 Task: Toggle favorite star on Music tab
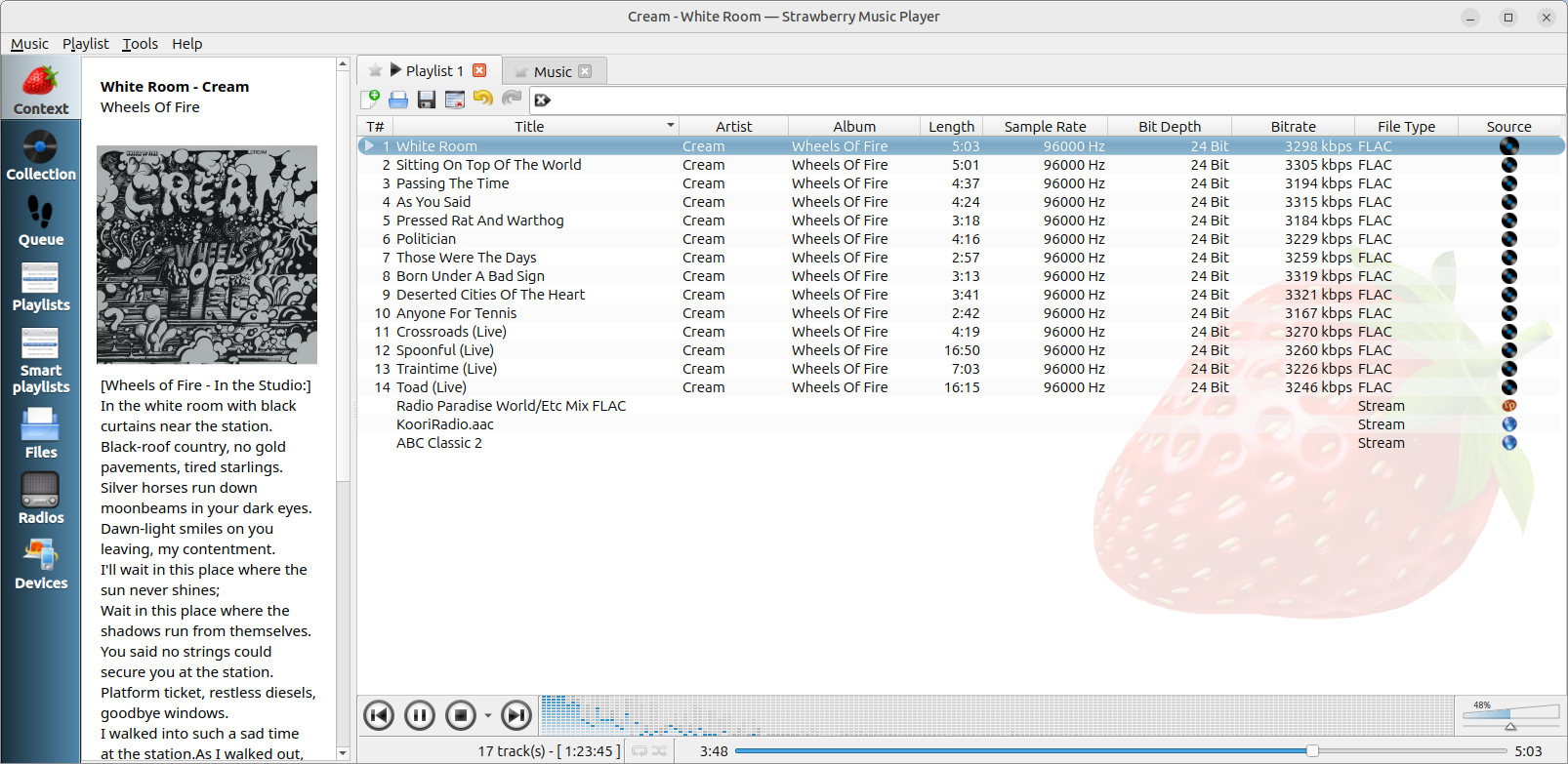(521, 71)
